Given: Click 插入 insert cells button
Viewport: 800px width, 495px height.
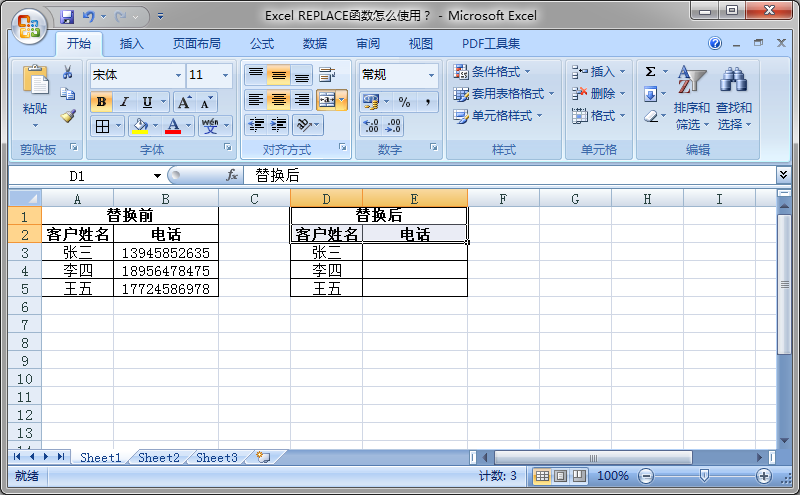Looking at the screenshot, I should [x=598, y=72].
